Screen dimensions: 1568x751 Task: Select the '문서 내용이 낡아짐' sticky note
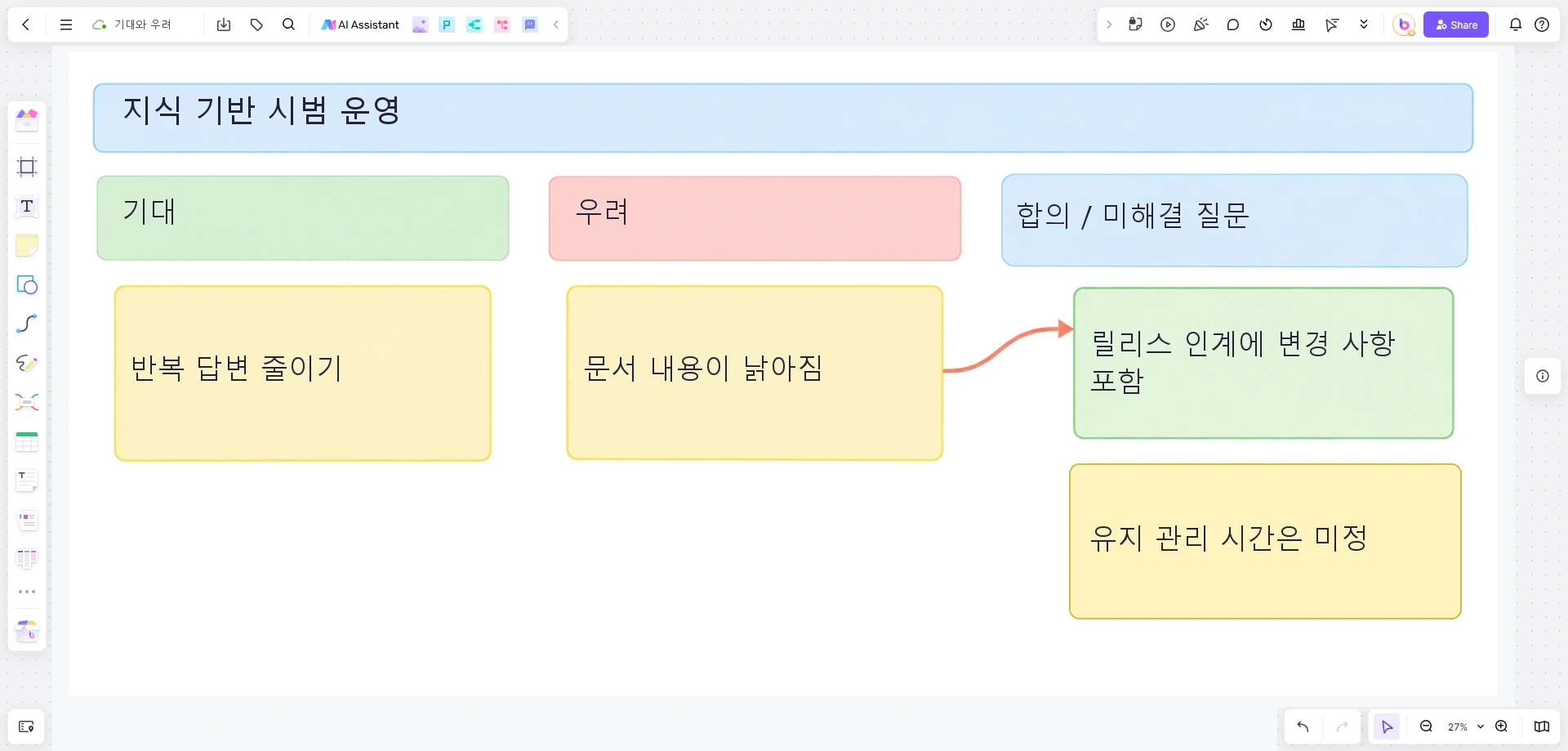[755, 373]
